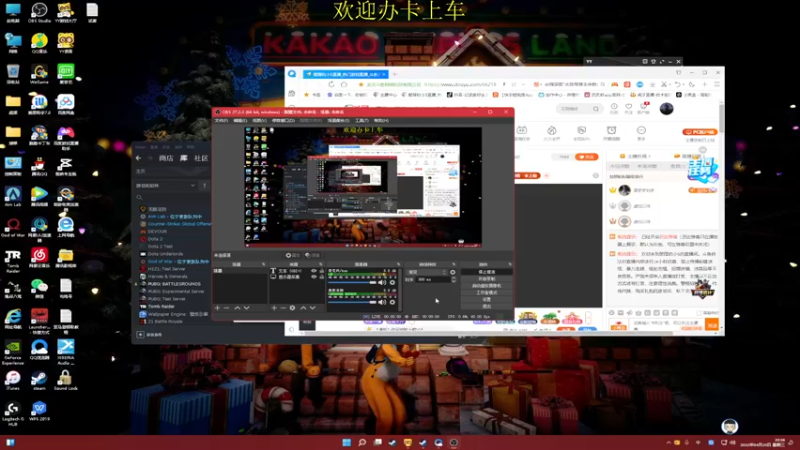800x450 pixels.
Task: Toggle visibility of display capture source
Action: click(314, 277)
